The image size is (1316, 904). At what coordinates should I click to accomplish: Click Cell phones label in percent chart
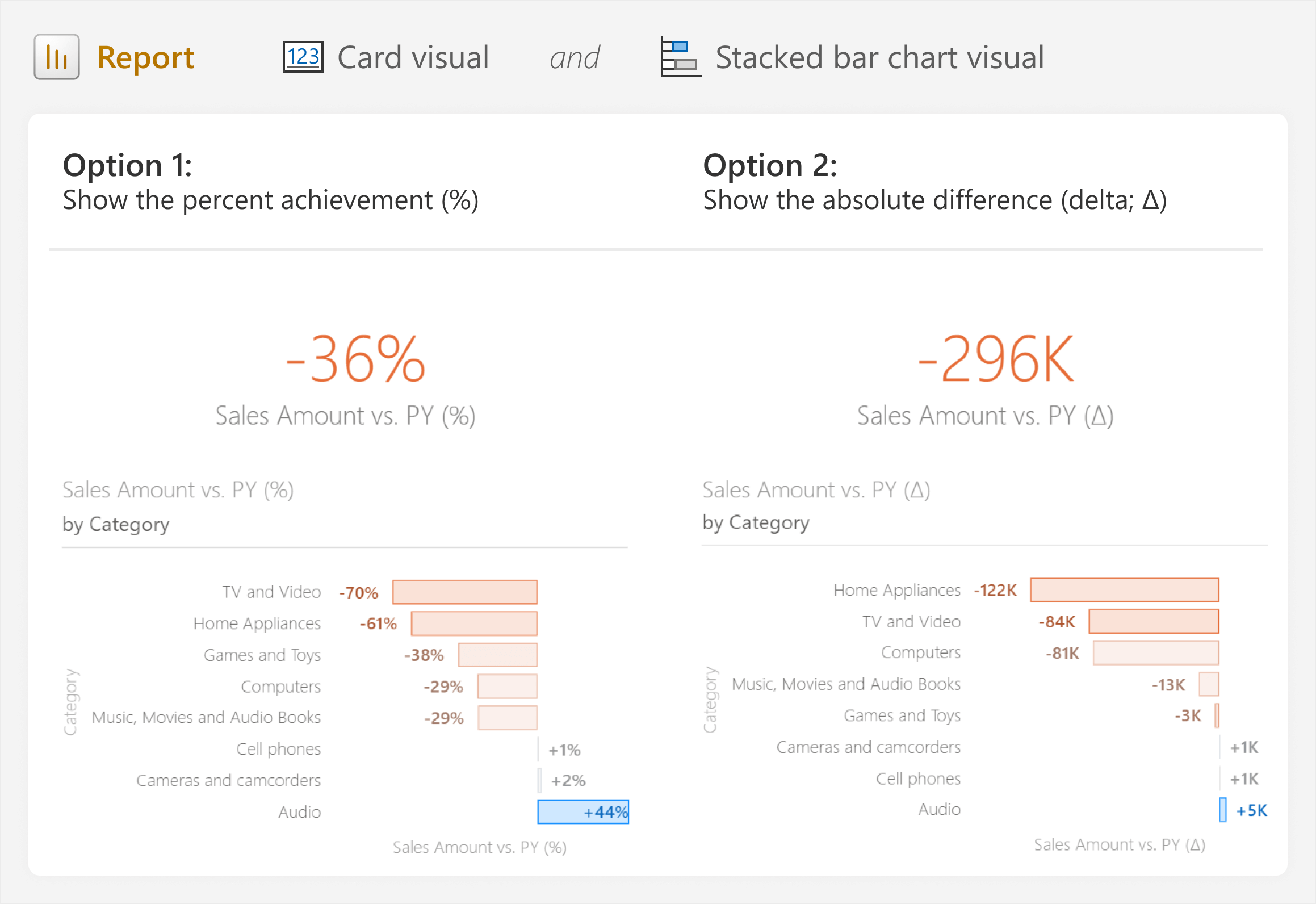pyautogui.click(x=278, y=749)
